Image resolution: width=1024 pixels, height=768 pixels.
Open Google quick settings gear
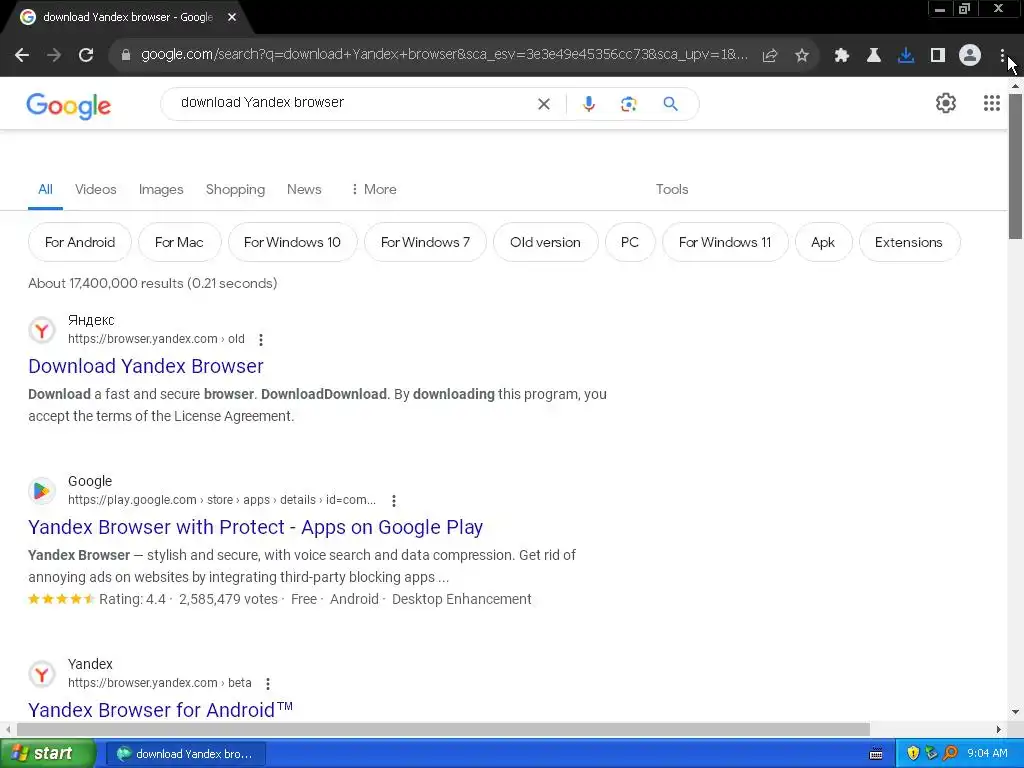tap(946, 103)
